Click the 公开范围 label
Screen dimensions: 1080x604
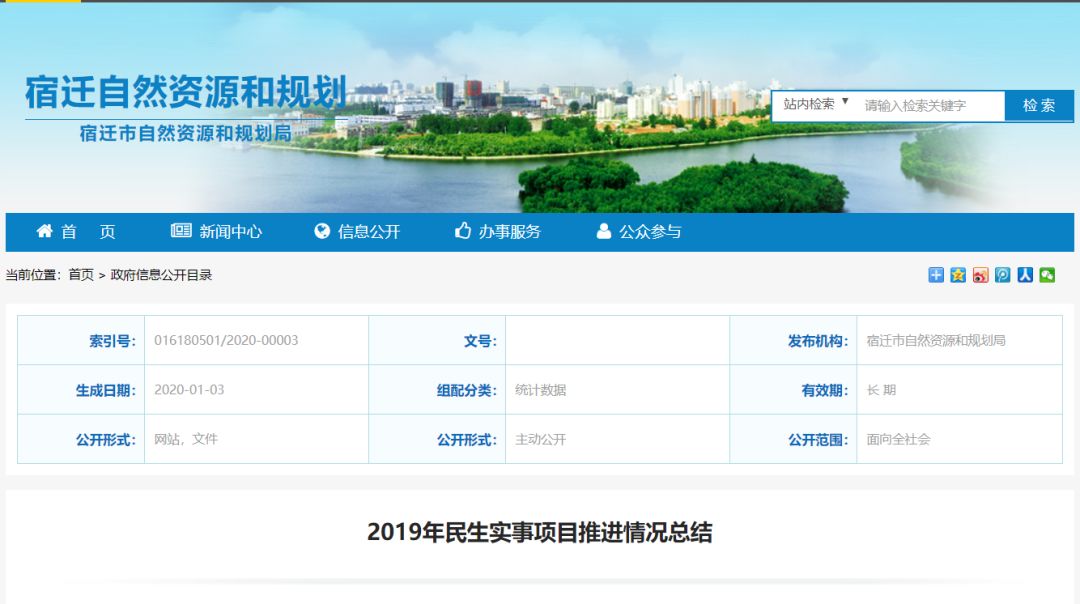818,440
